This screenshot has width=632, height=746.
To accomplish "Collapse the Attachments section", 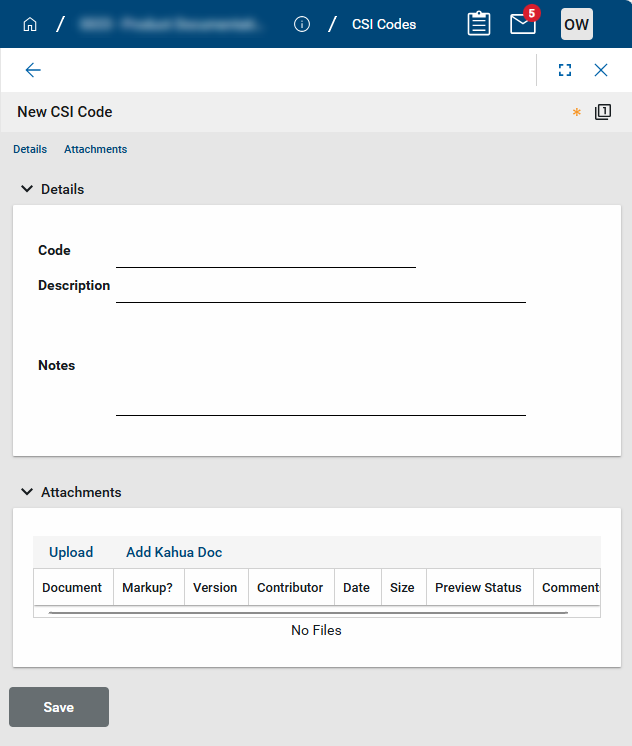I will click(26, 492).
